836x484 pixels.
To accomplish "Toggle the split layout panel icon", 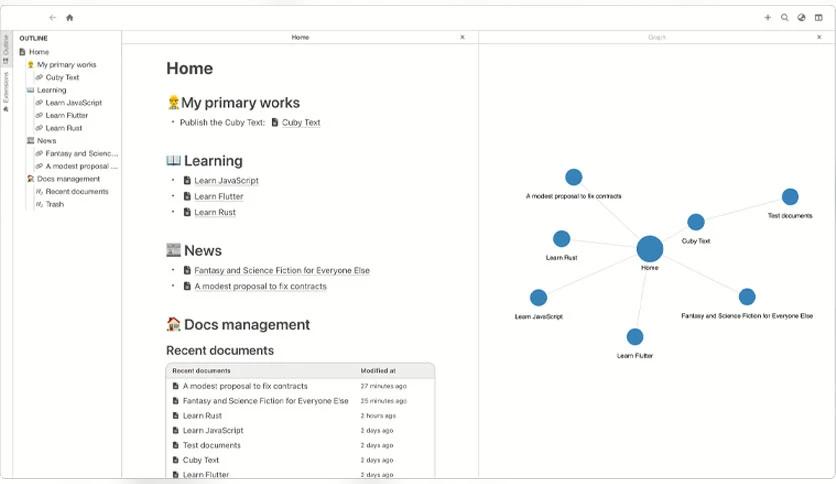I will click(818, 18).
